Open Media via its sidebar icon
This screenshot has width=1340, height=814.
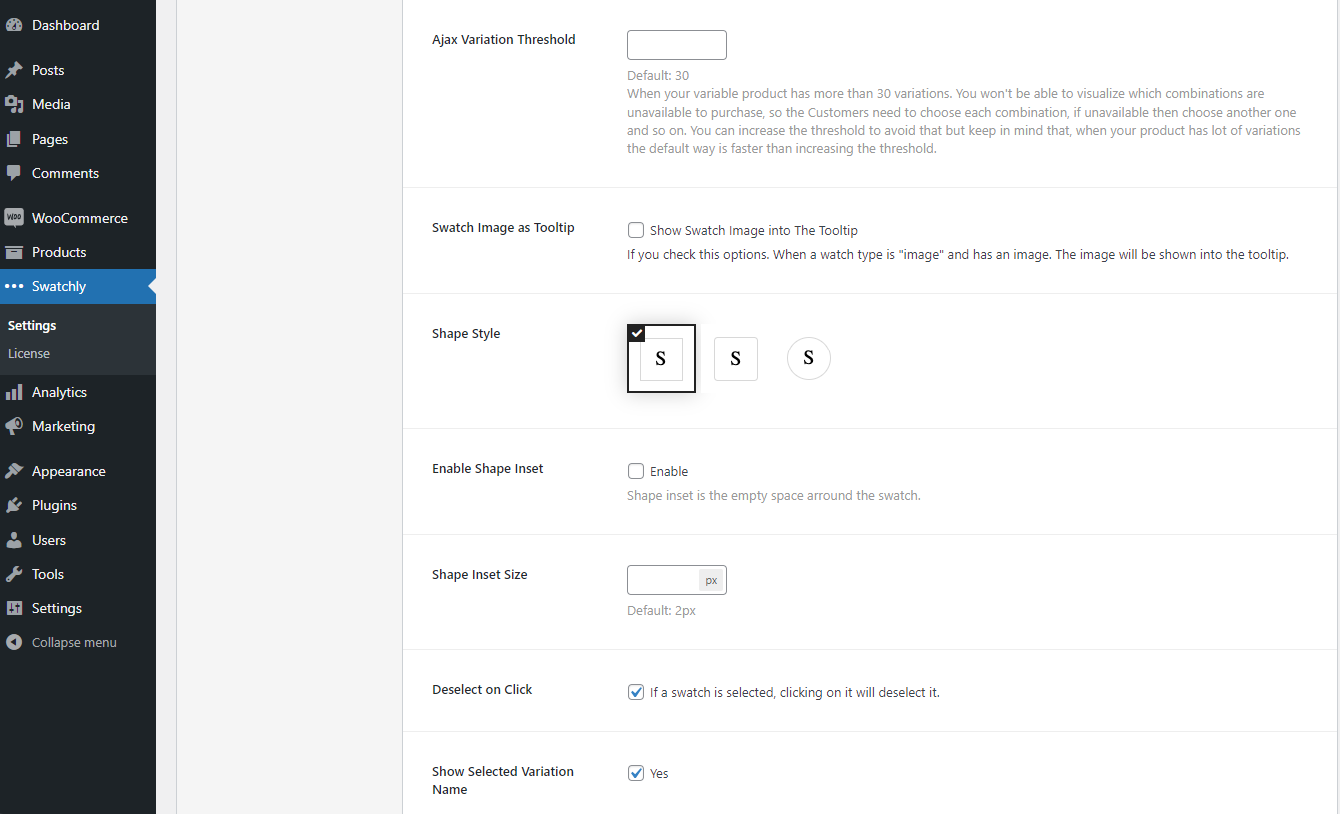[x=14, y=104]
